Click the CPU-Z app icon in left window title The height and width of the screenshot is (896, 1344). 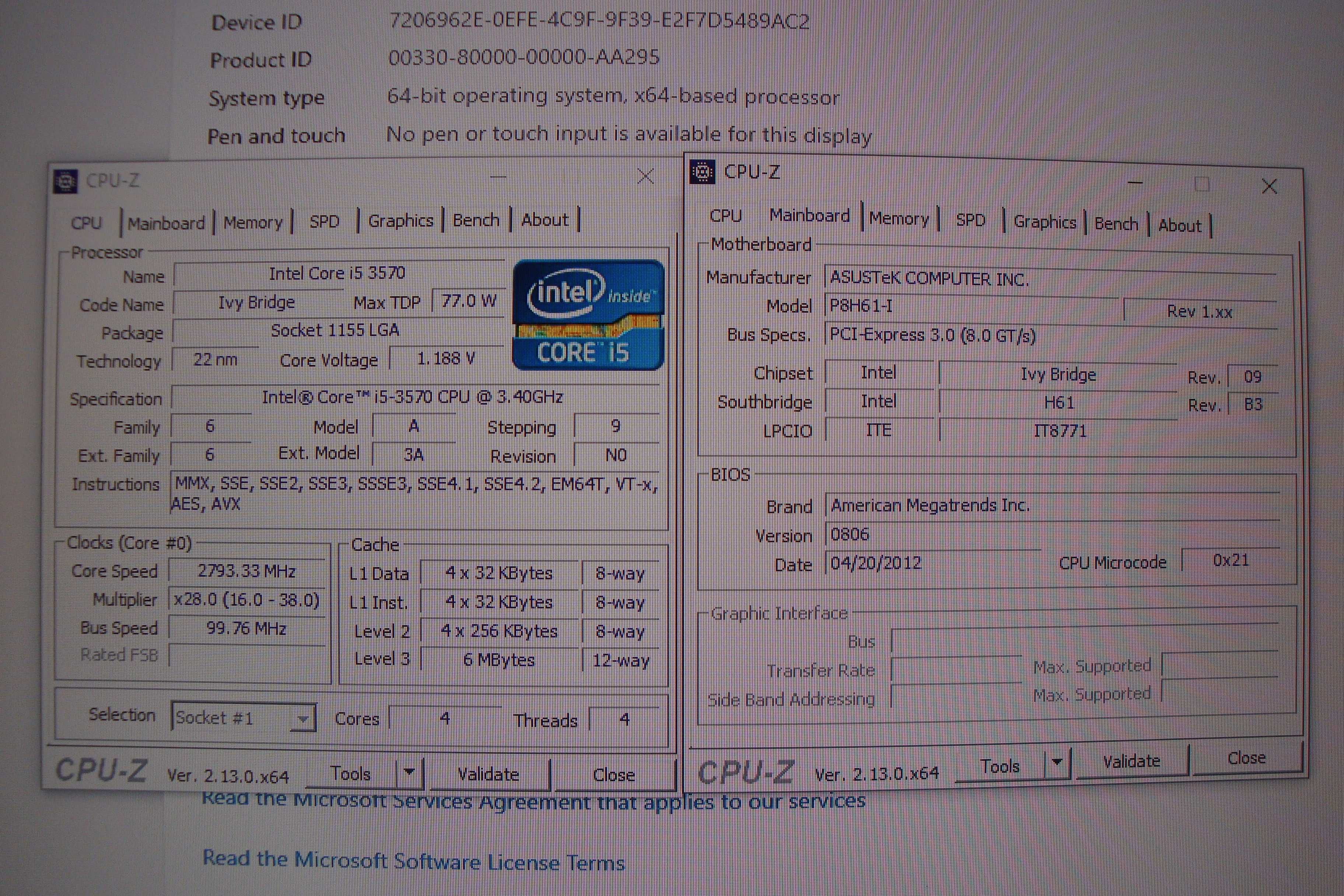click(x=65, y=182)
